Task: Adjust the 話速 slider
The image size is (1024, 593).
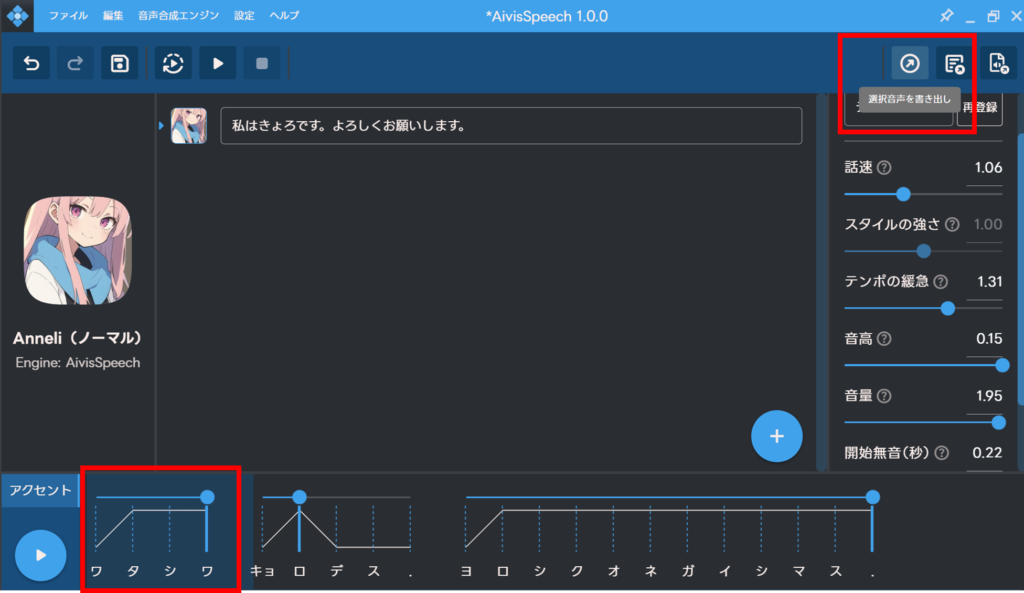Action: click(x=923, y=194)
